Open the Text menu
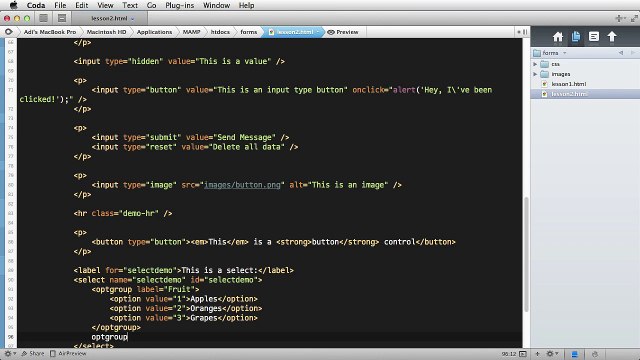Viewport: 640px width, 360px height. pyautogui.click(x=130, y=5)
